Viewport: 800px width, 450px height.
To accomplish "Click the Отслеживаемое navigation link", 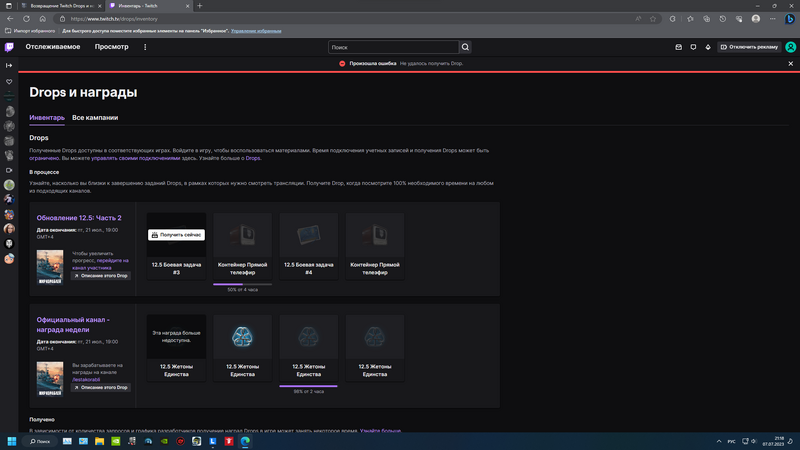I will pyautogui.click(x=52, y=47).
